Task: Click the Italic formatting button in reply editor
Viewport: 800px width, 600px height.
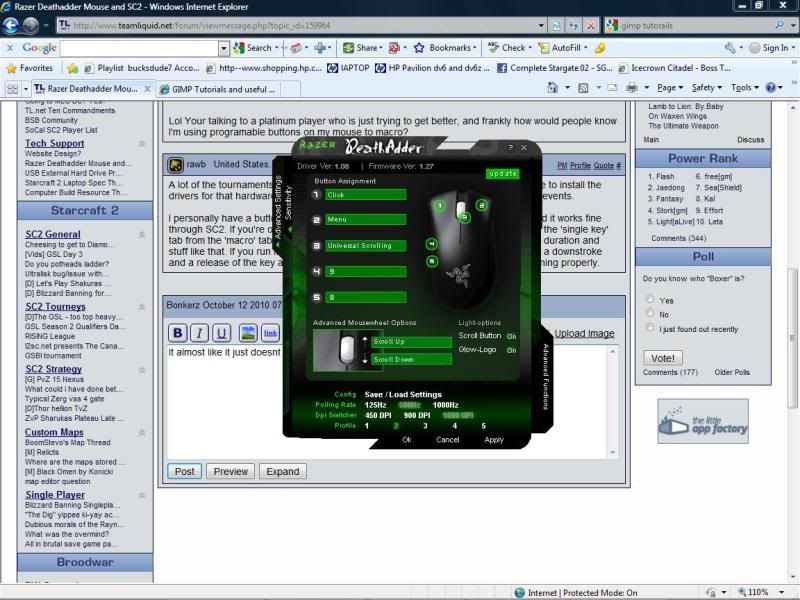Action: [199, 333]
